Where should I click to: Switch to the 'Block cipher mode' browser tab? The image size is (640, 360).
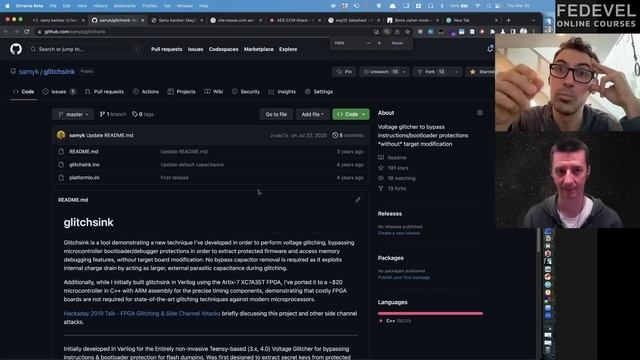point(412,20)
